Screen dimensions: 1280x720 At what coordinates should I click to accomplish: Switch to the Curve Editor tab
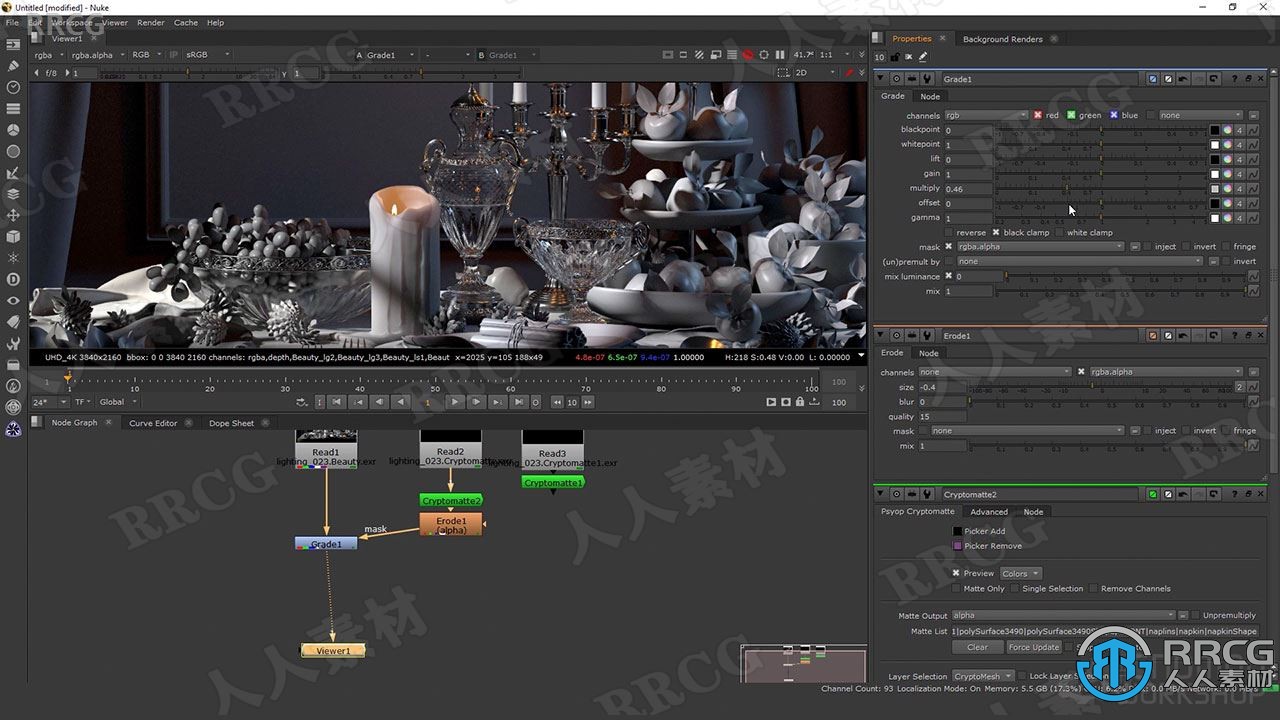(x=153, y=423)
